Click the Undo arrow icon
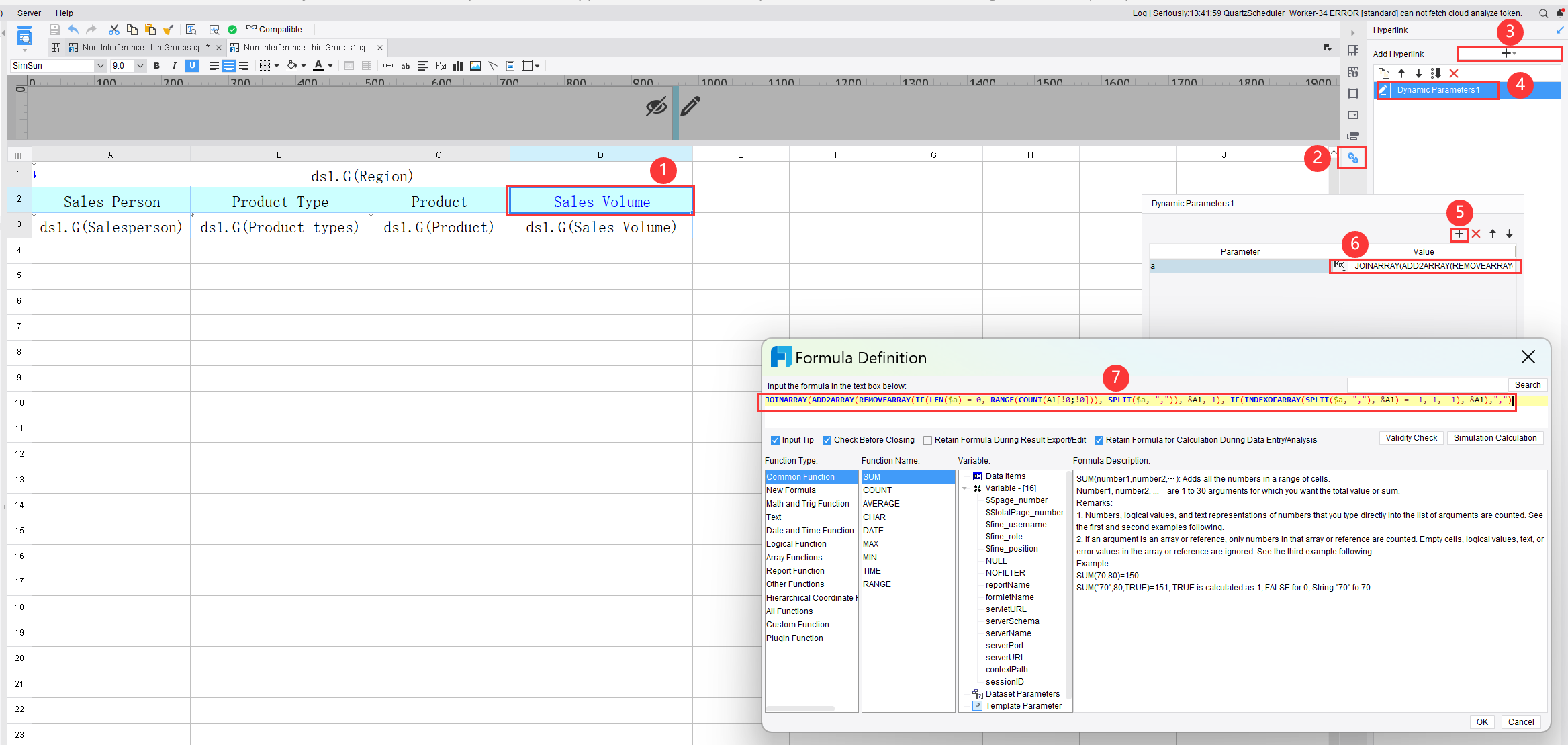Viewport: 1568px width, 745px height. [73, 30]
